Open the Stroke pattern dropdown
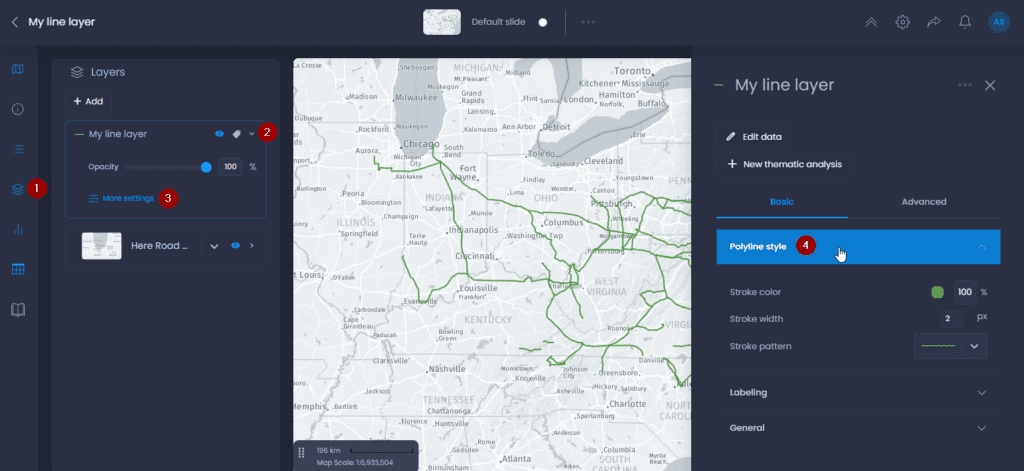This screenshot has width=1024, height=471. point(950,346)
